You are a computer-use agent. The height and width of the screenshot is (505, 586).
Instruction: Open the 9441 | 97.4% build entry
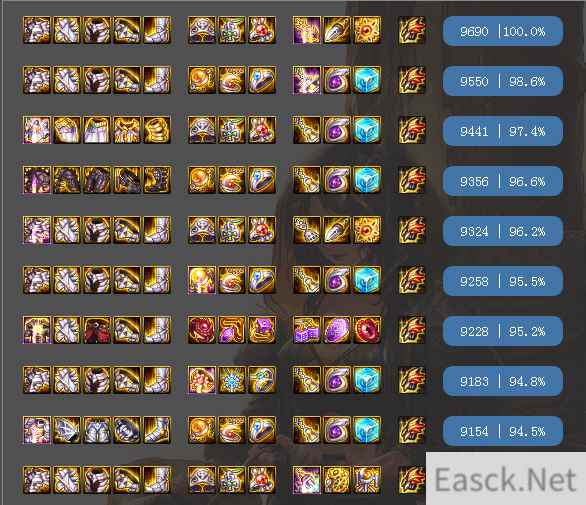coord(503,131)
